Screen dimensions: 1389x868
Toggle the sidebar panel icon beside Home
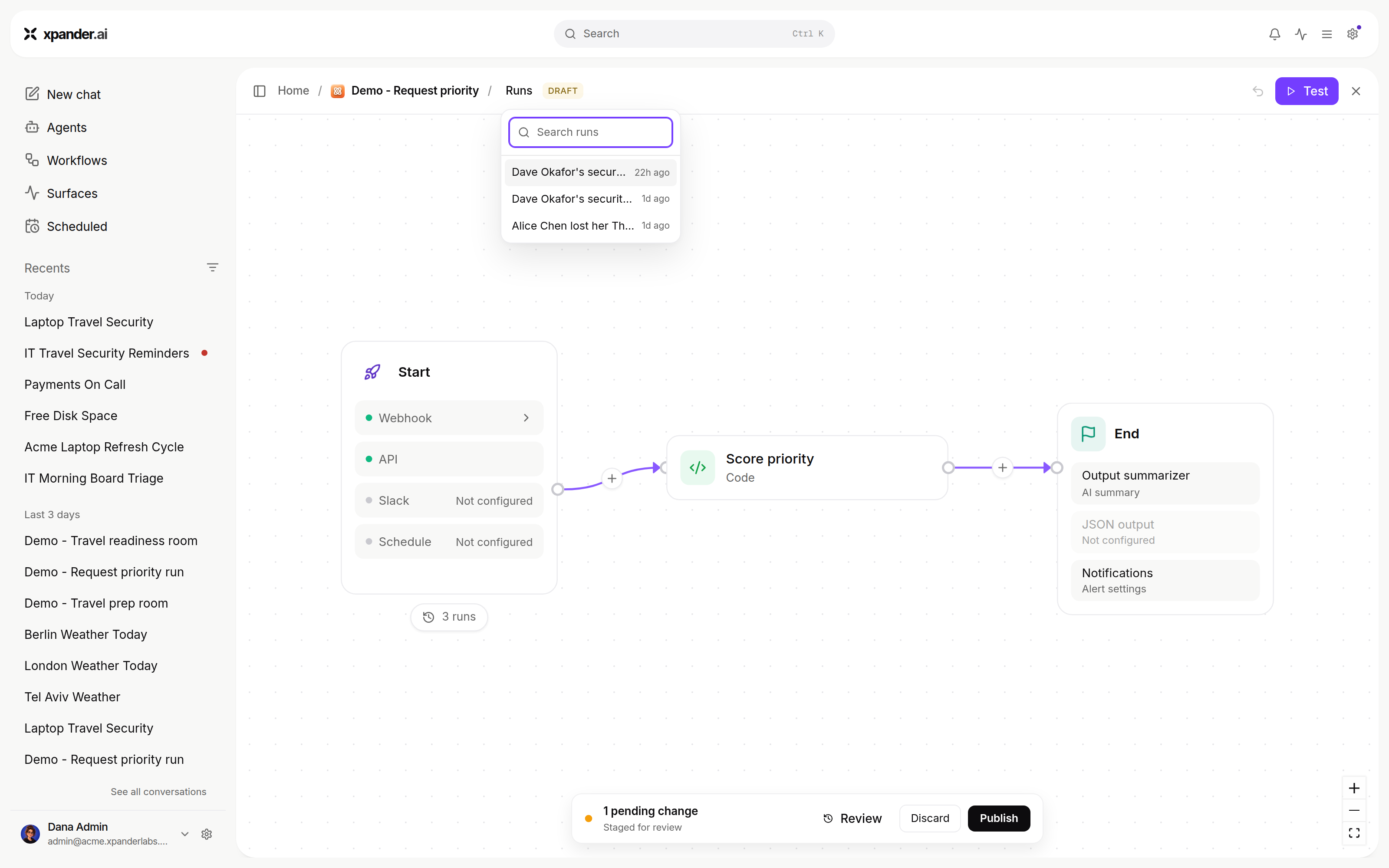coord(260,91)
